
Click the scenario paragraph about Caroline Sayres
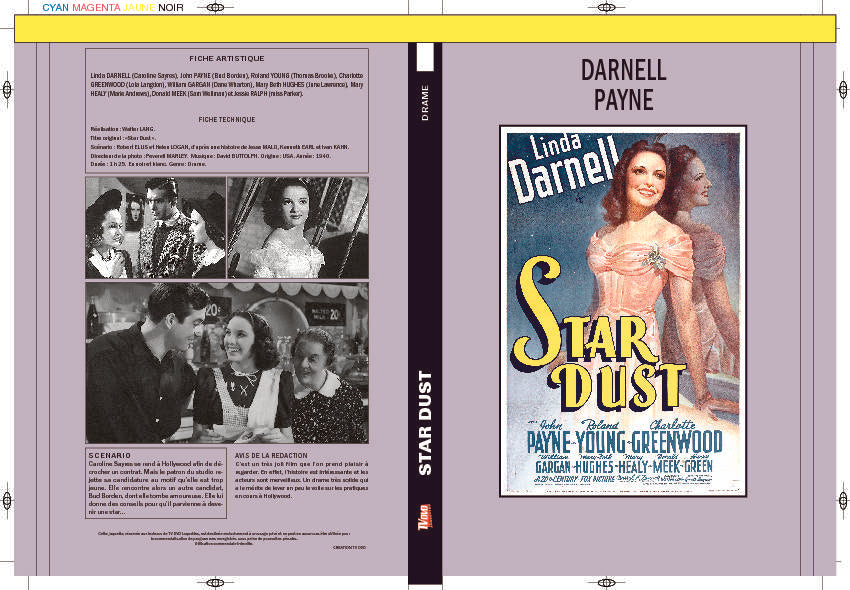coord(156,488)
